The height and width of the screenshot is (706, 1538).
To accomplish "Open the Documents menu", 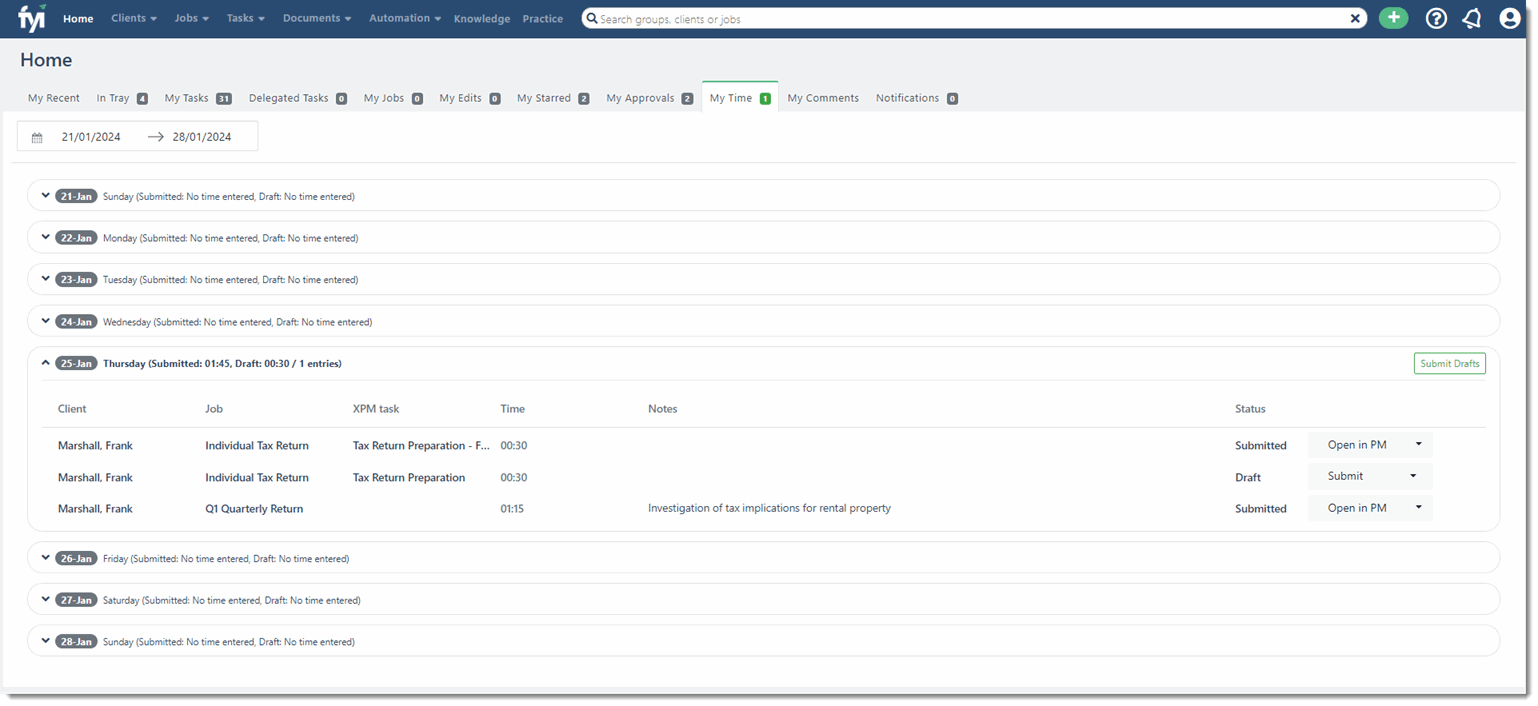I will (317, 18).
